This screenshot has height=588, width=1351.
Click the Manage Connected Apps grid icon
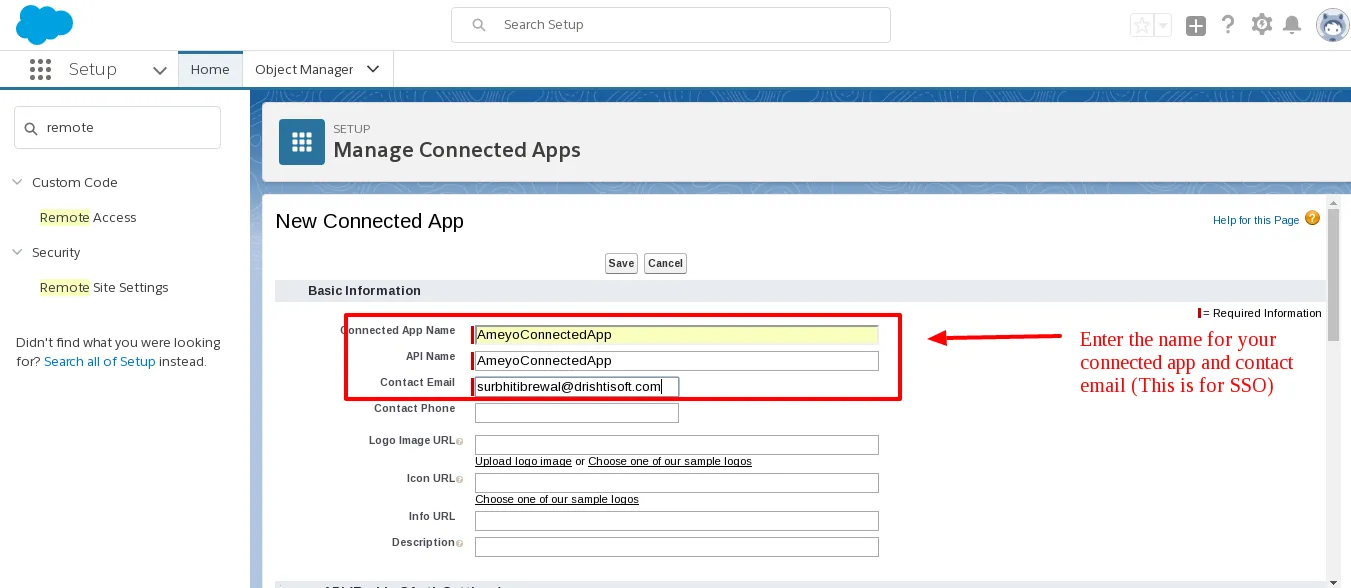point(302,142)
